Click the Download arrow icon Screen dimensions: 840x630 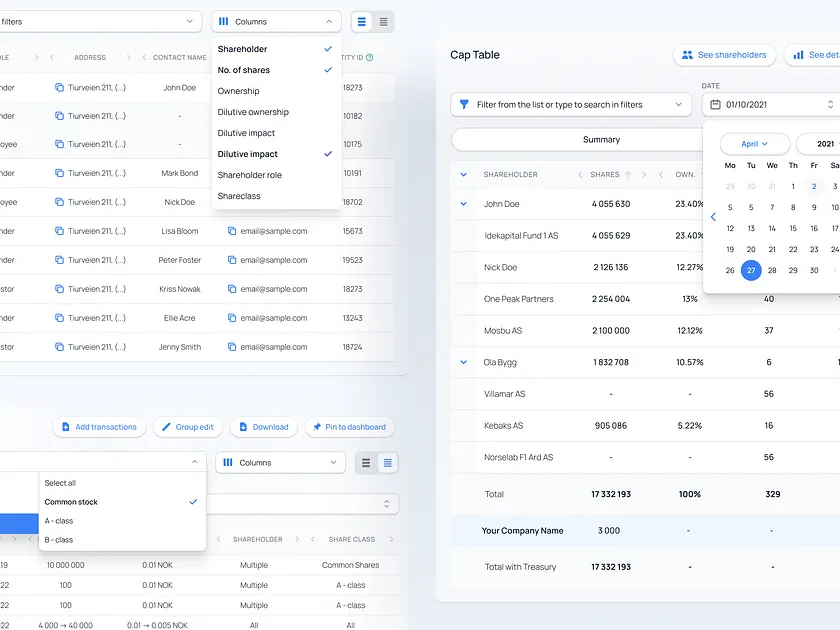(x=241, y=427)
